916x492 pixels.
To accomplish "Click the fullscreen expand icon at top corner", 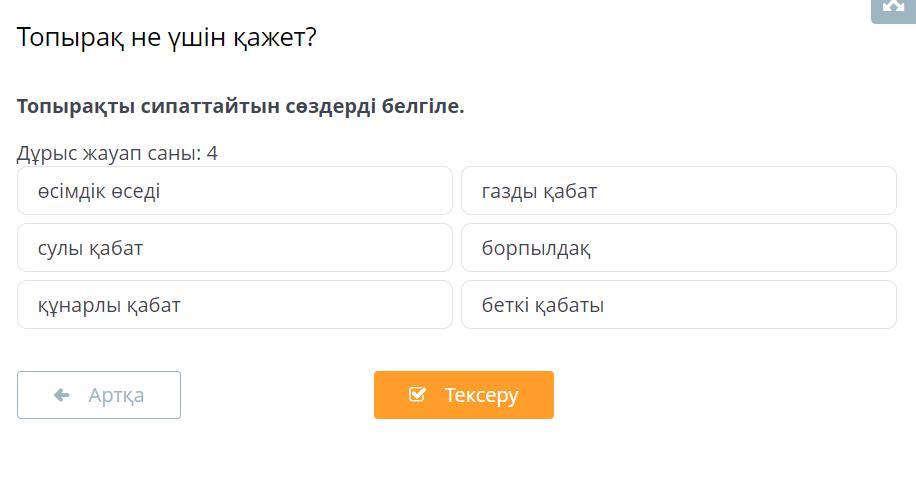I will 893,8.
